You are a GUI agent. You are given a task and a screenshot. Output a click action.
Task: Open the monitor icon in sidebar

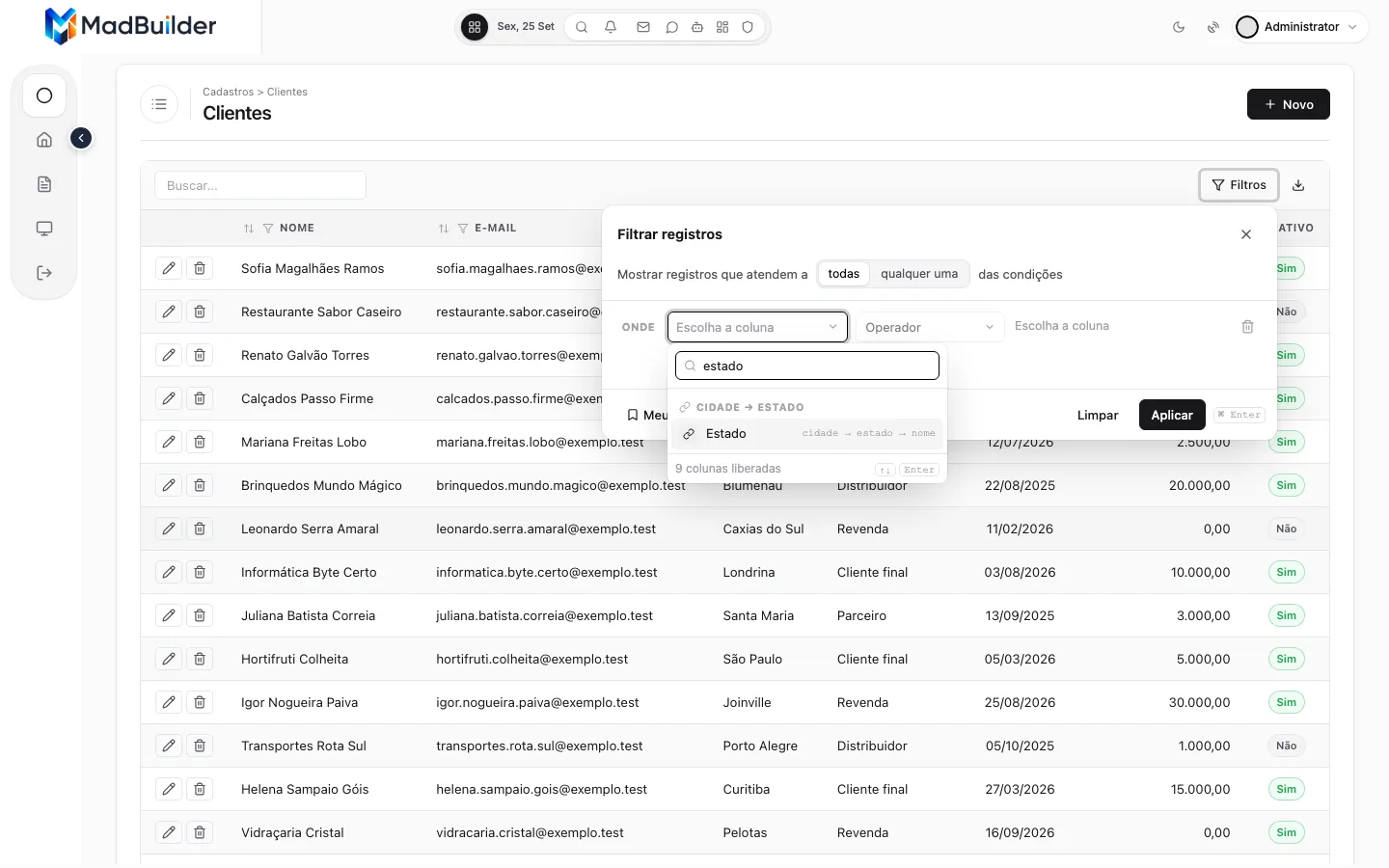[x=44, y=229]
